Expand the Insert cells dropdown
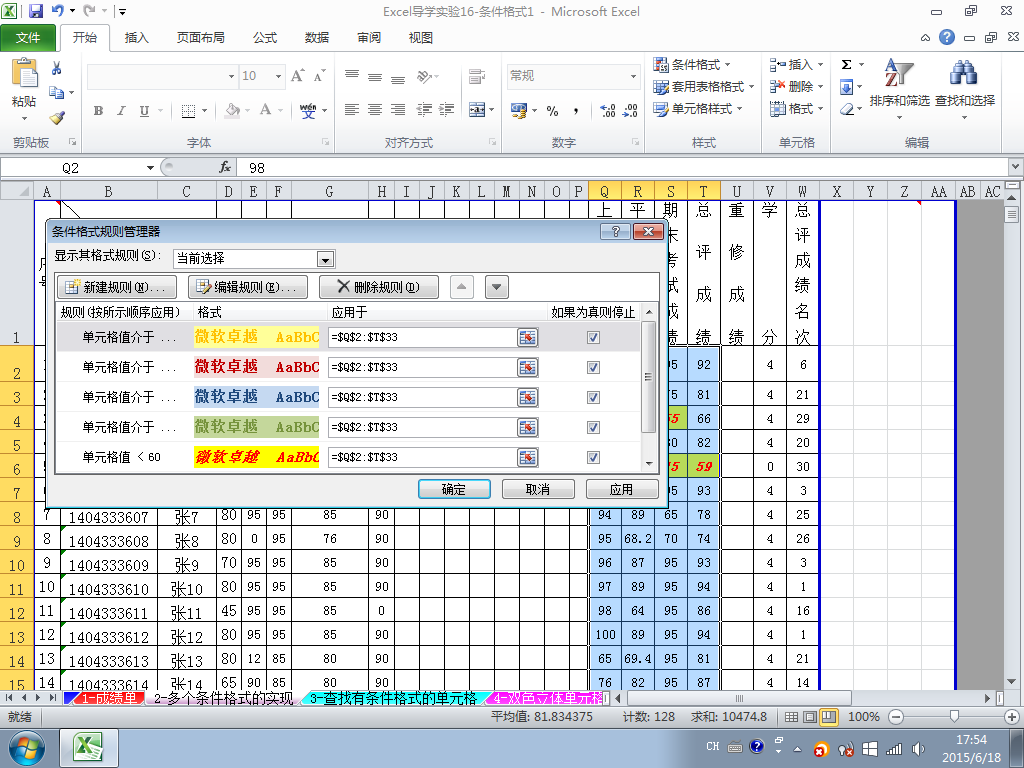This screenshot has height=768, width=1024. click(x=820, y=65)
